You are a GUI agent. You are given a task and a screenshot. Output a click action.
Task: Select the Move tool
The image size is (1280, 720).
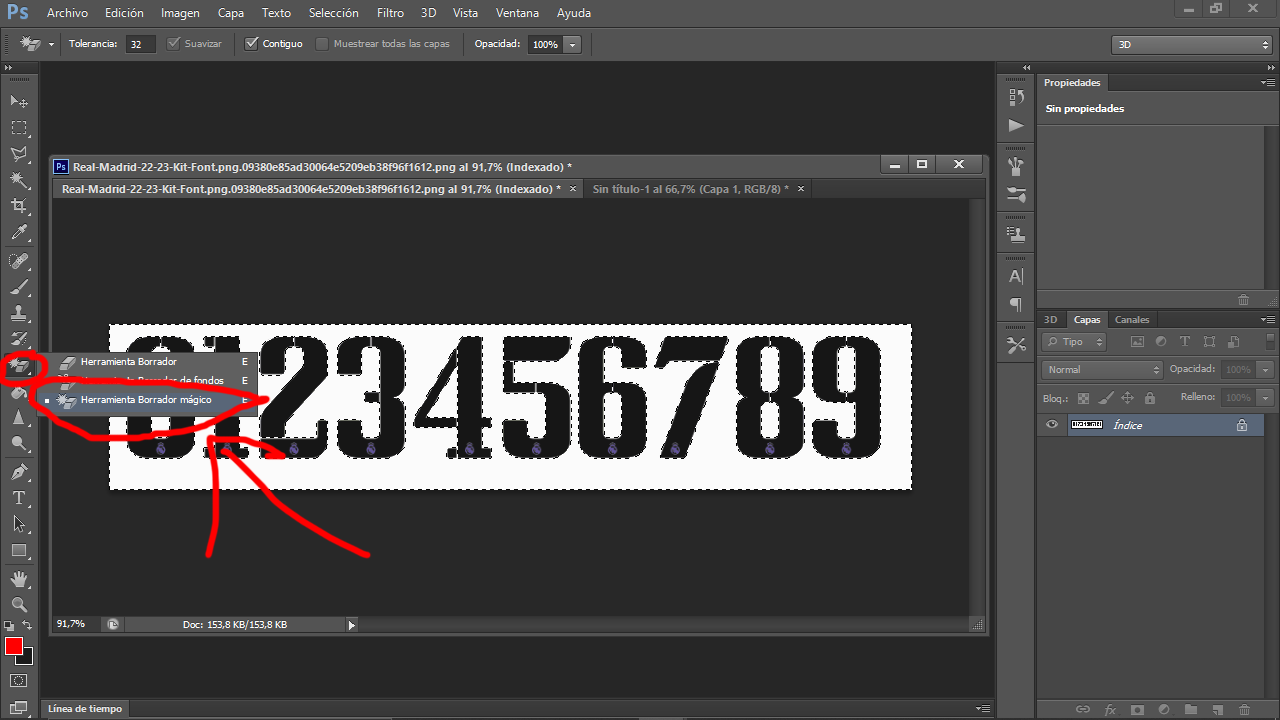pos(19,102)
